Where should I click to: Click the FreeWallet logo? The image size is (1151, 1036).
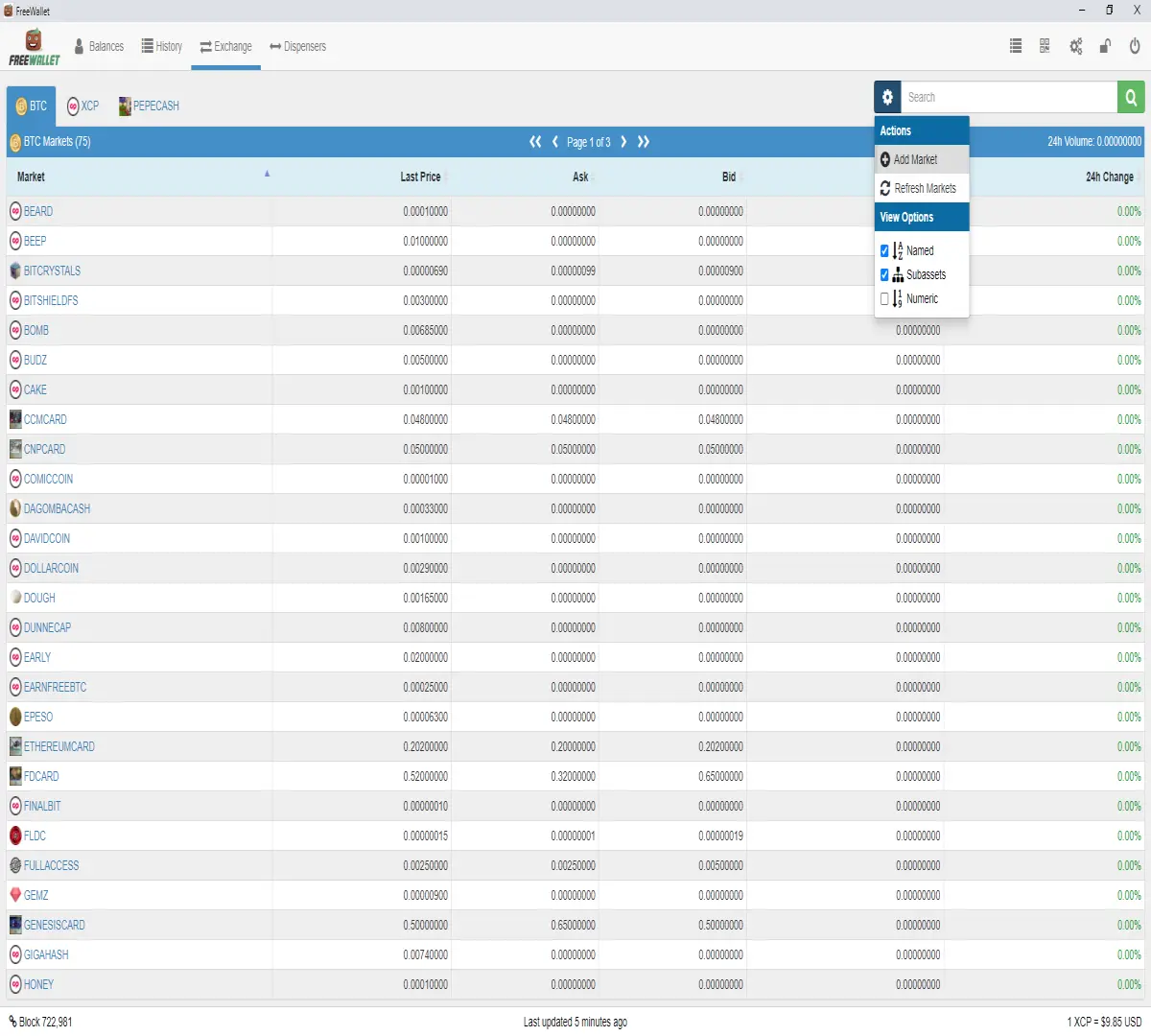tap(35, 47)
